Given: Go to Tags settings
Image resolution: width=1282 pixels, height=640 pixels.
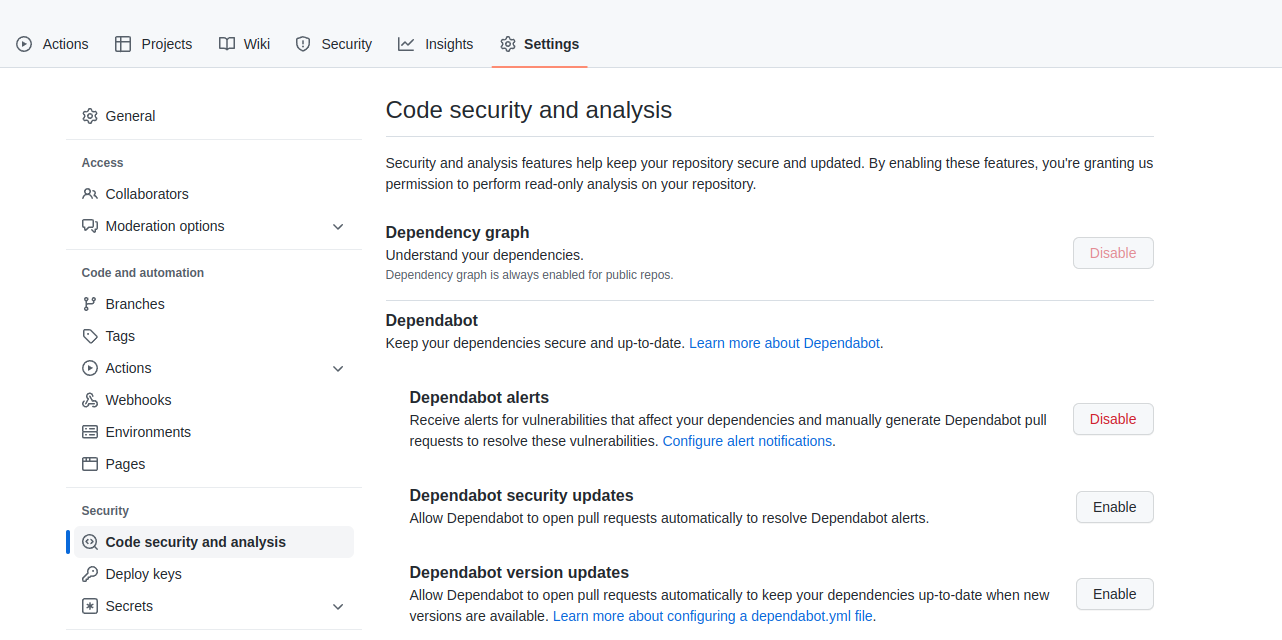Looking at the screenshot, I should [x=214, y=336].
